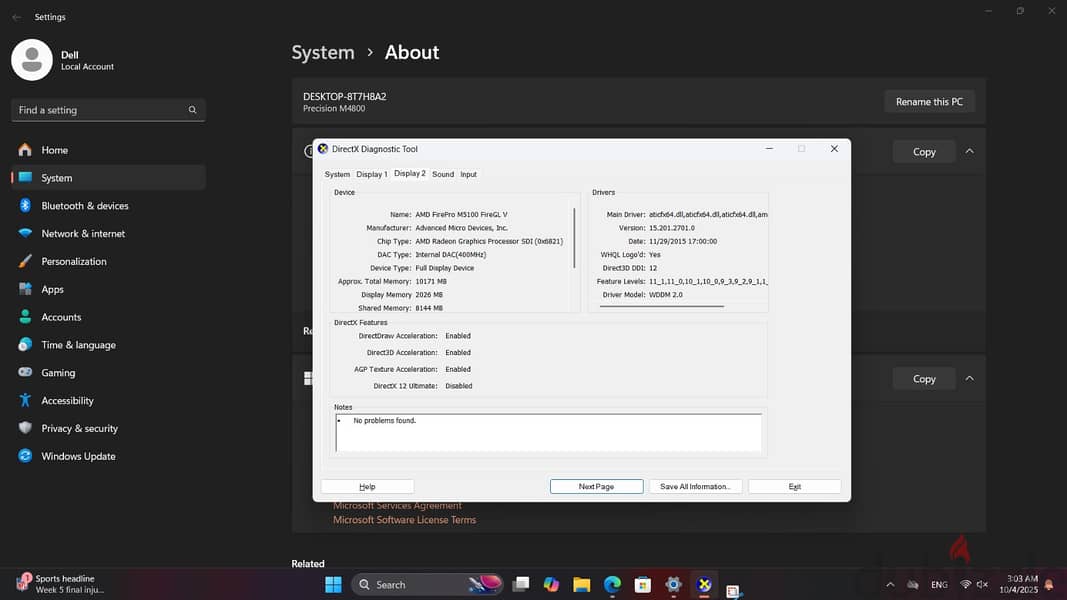Open notifications bell in taskbar
This screenshot has height=600, width=1067.
pyautogui.click(x=1049, y=584)
